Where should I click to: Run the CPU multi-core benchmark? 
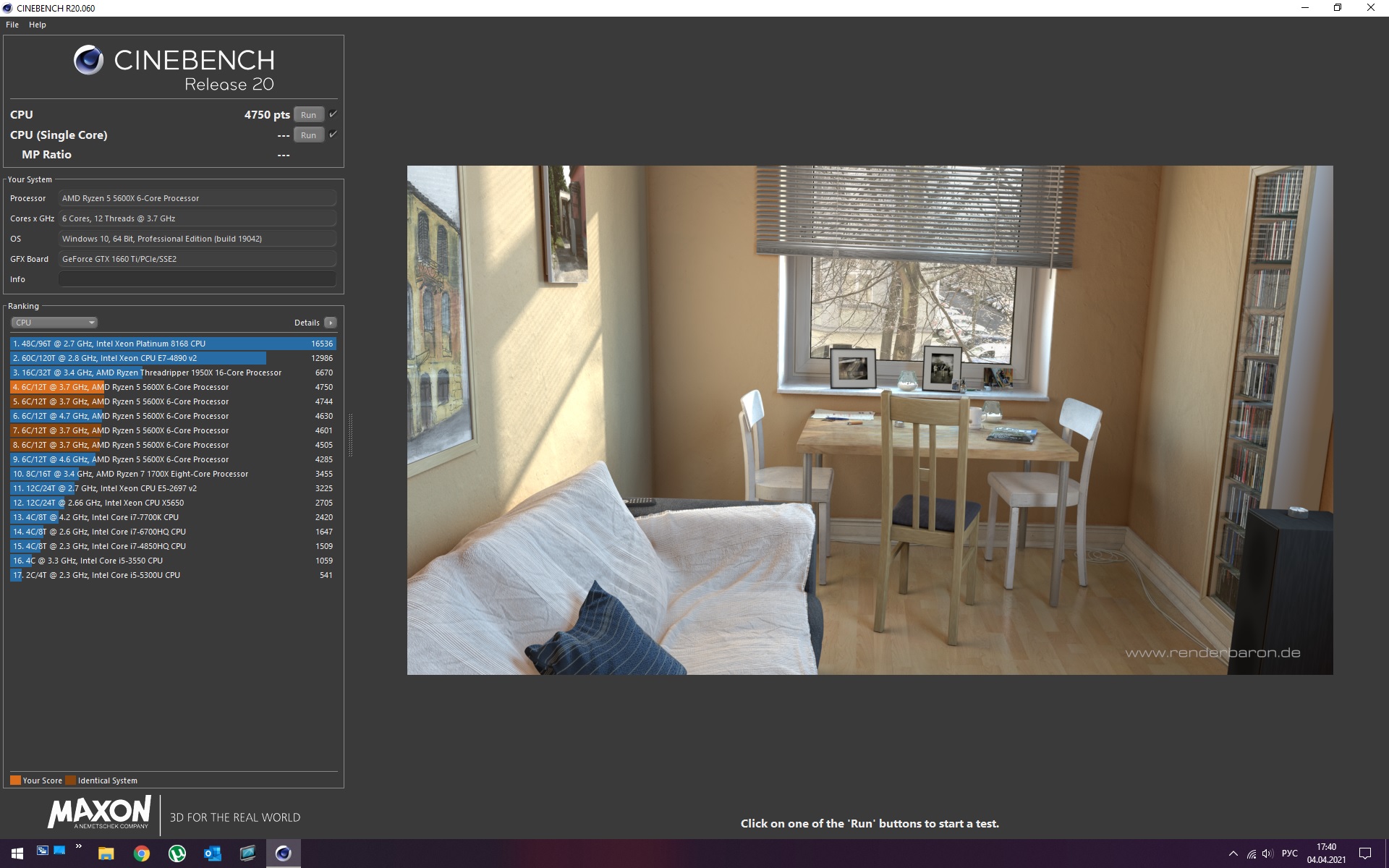pos(308,115)
